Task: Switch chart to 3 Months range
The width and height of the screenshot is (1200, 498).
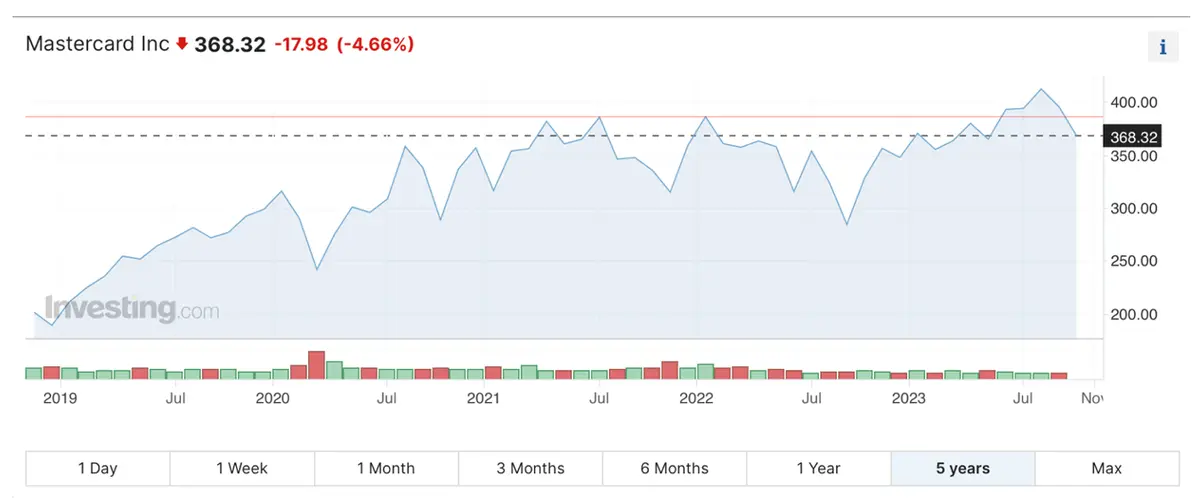Action: [530, 468]
